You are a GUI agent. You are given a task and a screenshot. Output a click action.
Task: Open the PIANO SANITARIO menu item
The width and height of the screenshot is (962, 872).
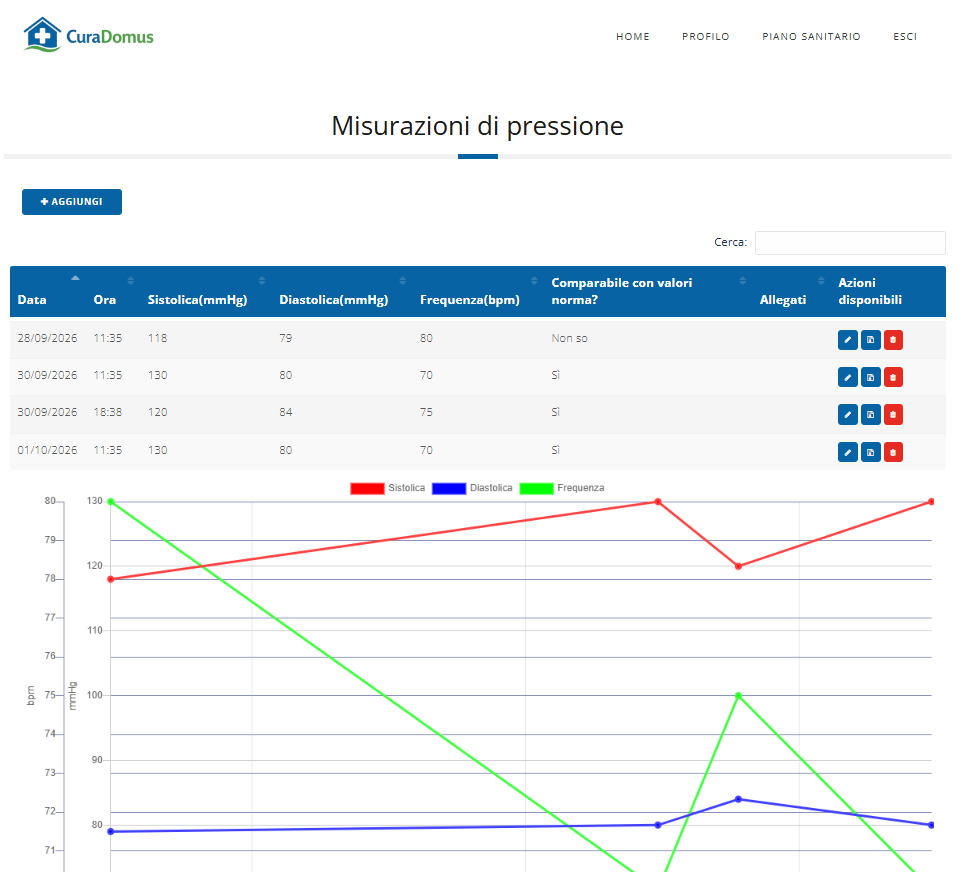[811, 37]
